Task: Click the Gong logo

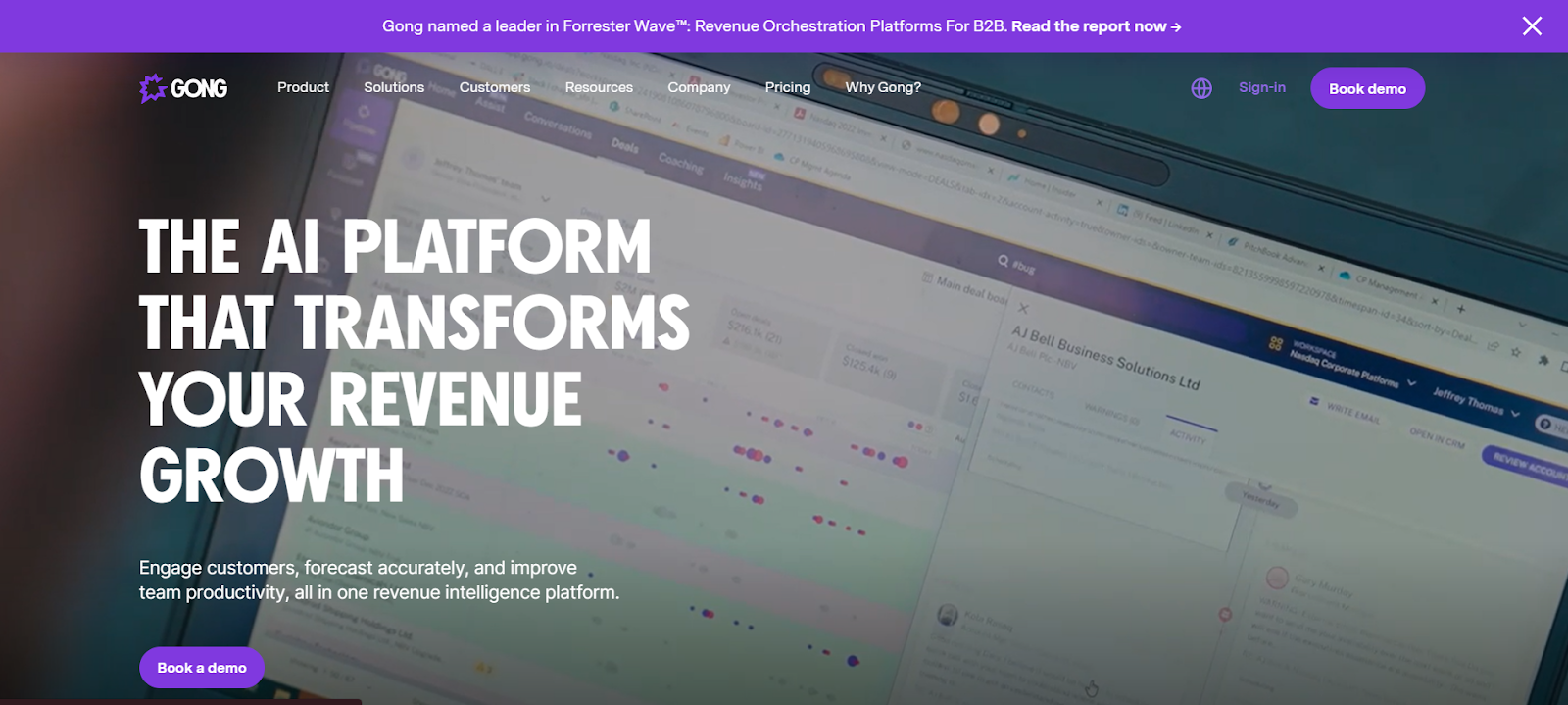Action: [x=183, y=88]
